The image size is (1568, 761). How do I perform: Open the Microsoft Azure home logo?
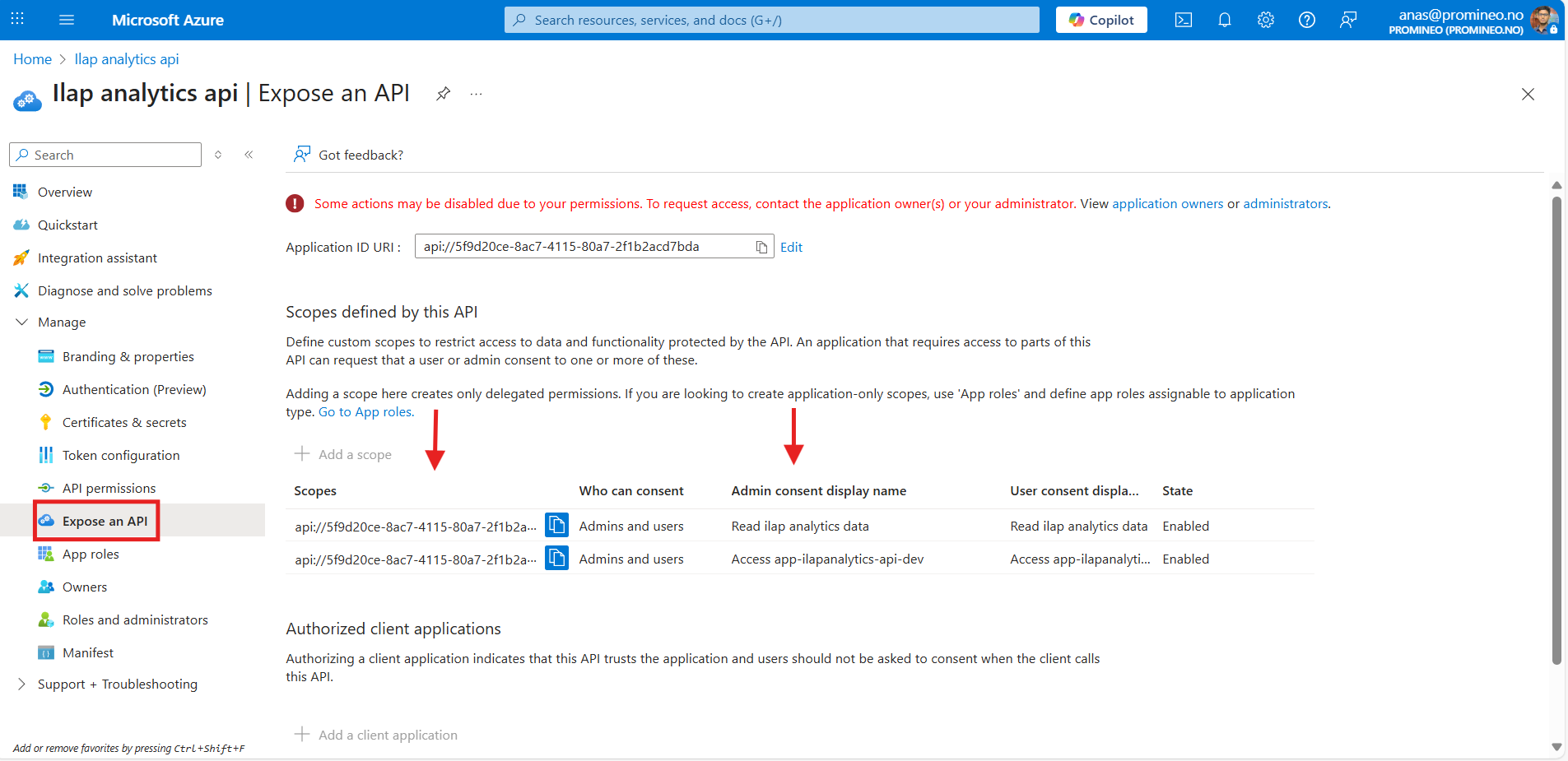click(168, 20)
